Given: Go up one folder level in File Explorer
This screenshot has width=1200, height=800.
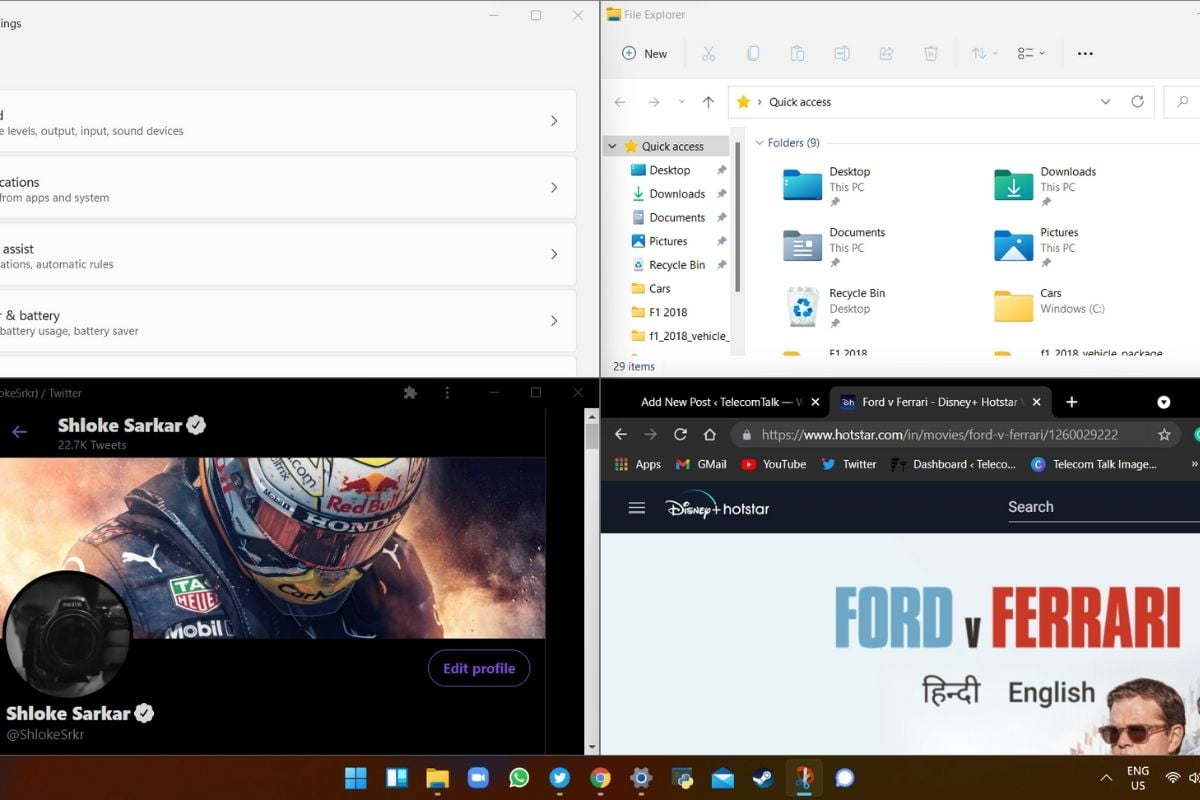Looking at the screenshot, I should (708, 102).
